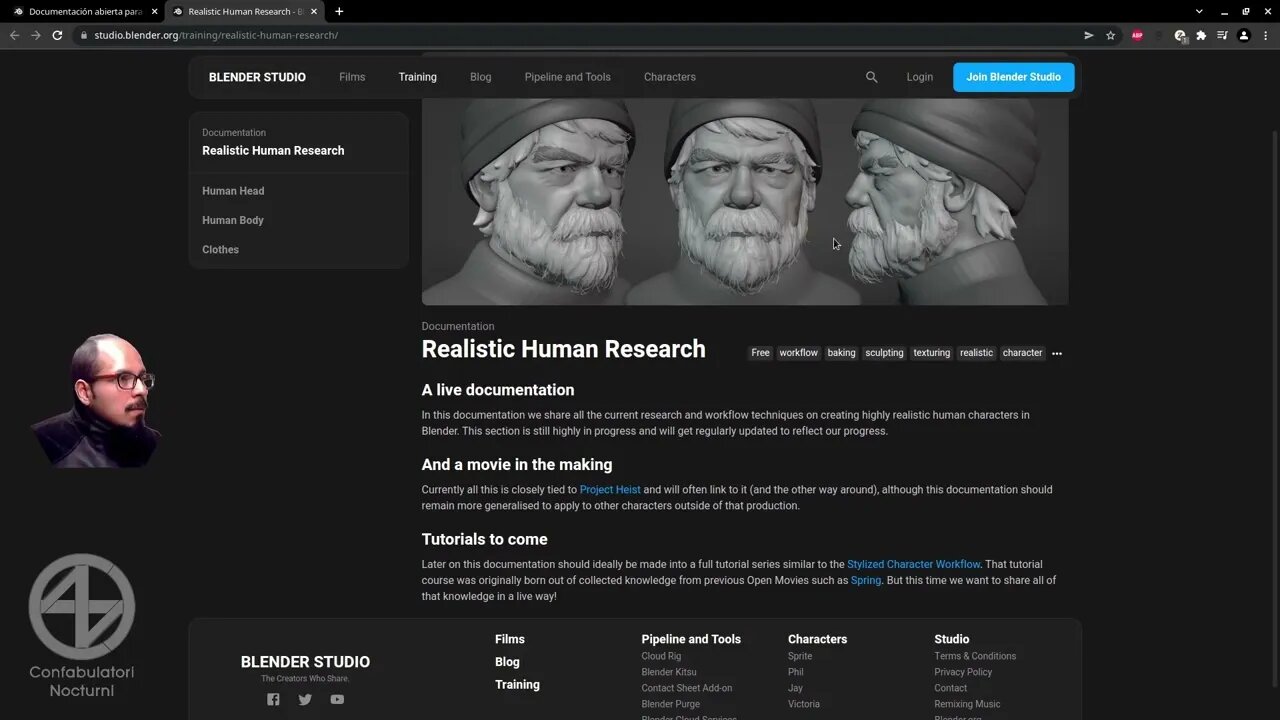
Task: Open footer Training link
Action: tap(517, 685)
